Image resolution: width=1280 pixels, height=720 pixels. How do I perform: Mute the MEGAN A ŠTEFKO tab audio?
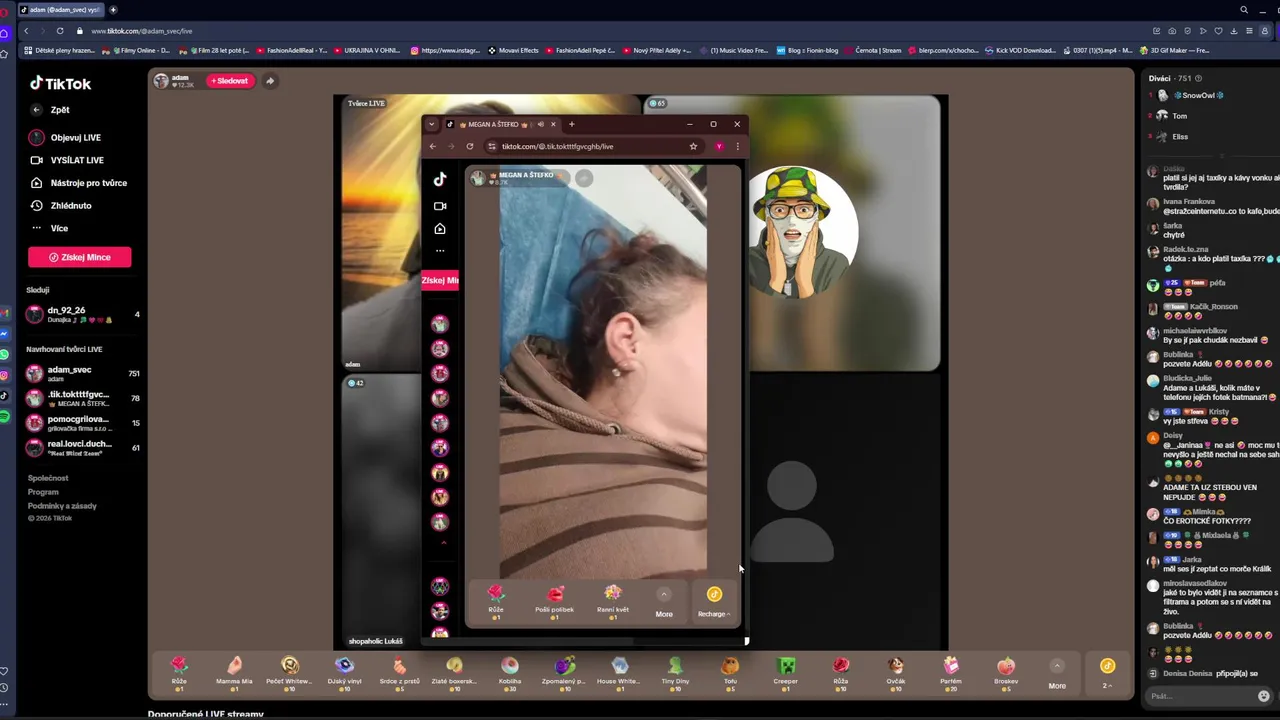coord(540,124)
